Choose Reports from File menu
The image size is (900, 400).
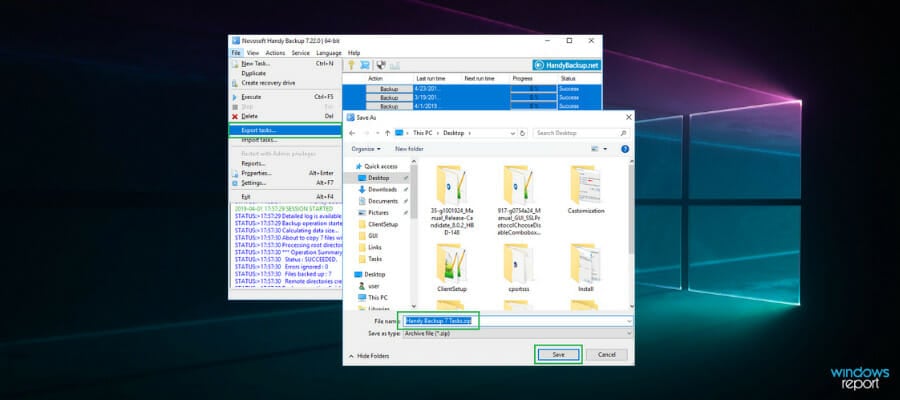point(285,164)
